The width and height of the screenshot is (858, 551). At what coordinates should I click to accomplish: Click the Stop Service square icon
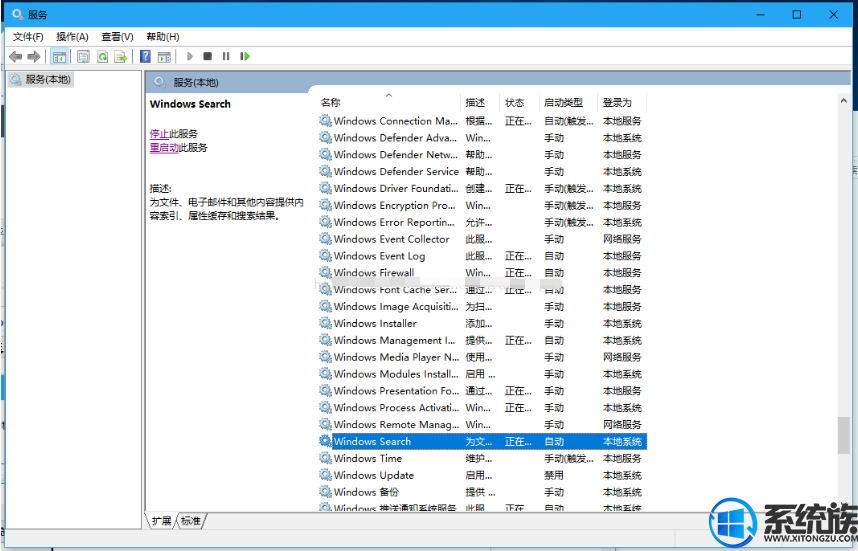pyautogui.click(x=207, y=56)
